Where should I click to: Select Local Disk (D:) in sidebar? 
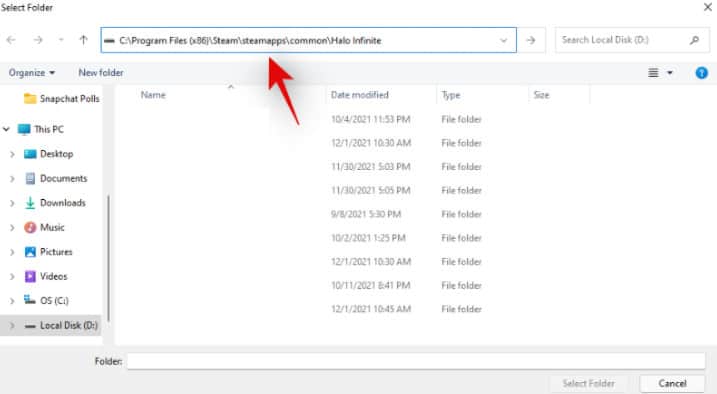click(61, 325)
